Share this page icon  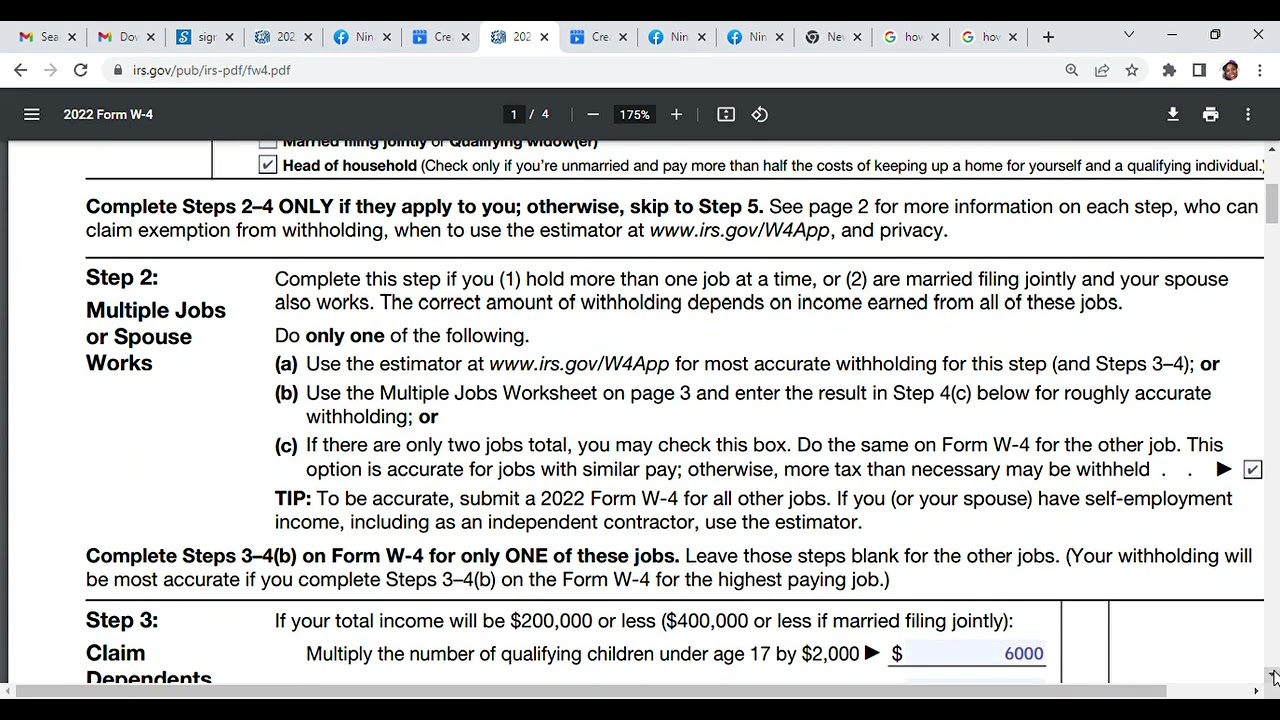[x=1102, y=70]
